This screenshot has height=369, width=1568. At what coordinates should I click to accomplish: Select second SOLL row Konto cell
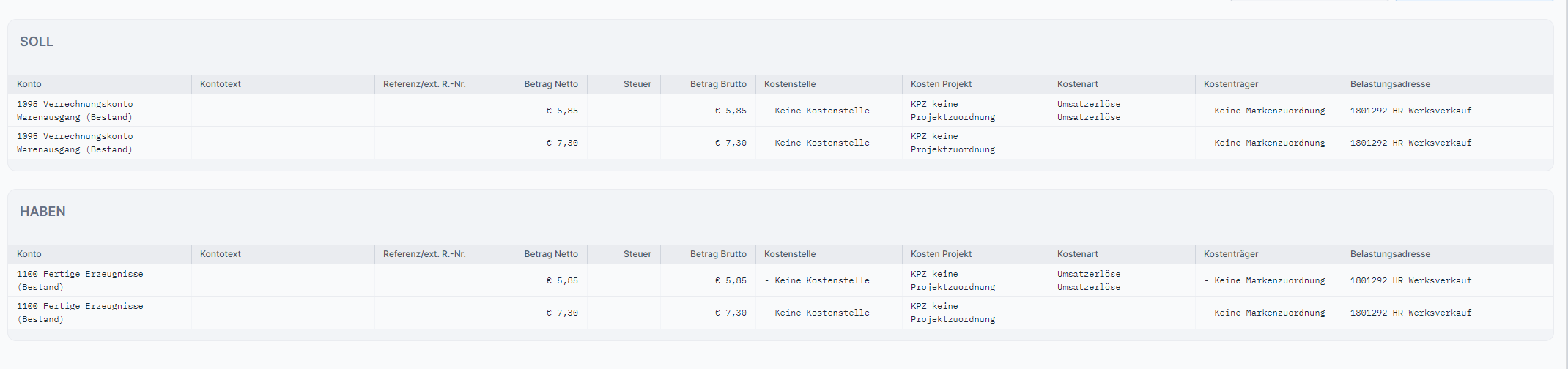pyautogui.click(x=75, y=143)
